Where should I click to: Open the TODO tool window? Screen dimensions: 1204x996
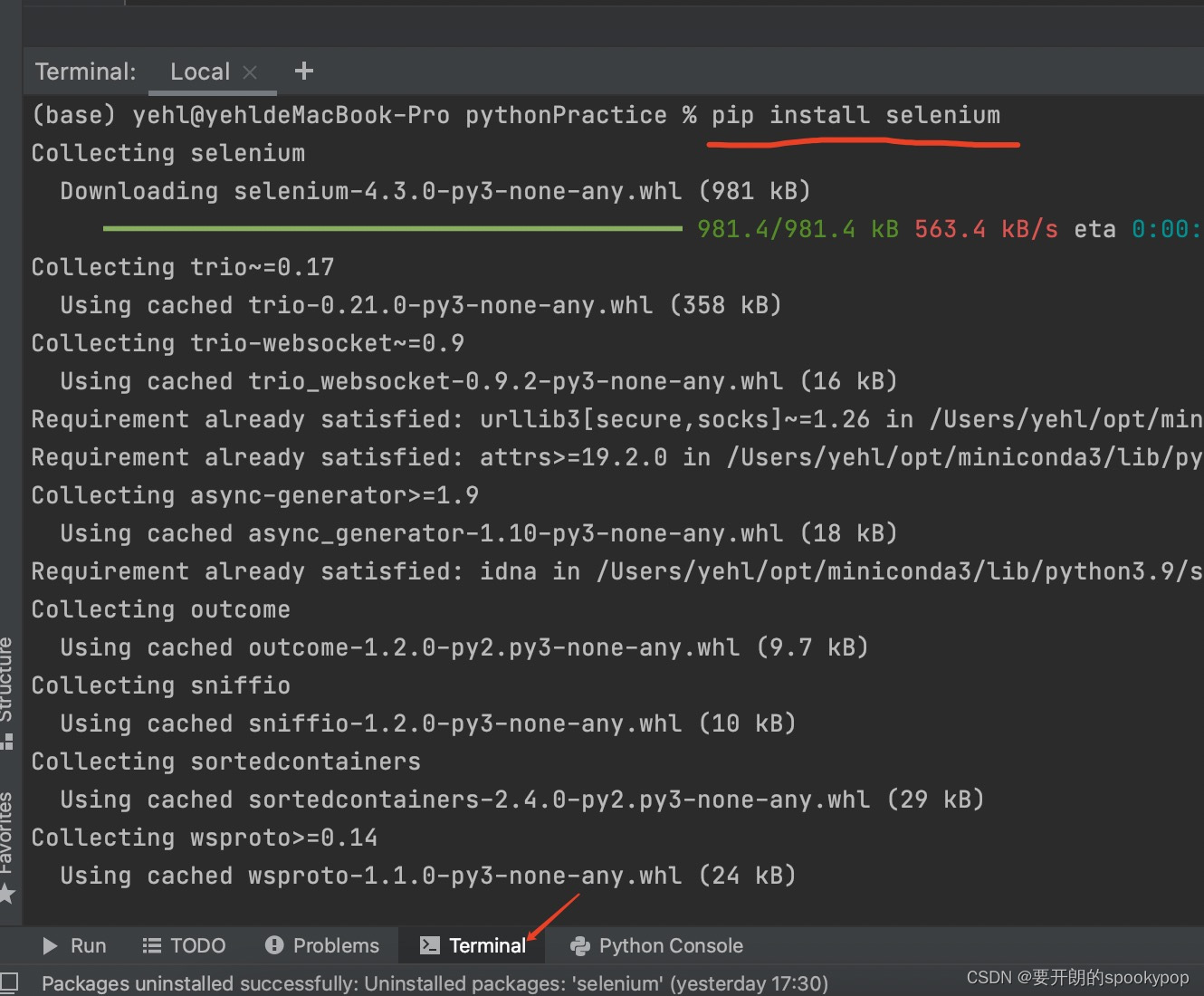[185, 945]
